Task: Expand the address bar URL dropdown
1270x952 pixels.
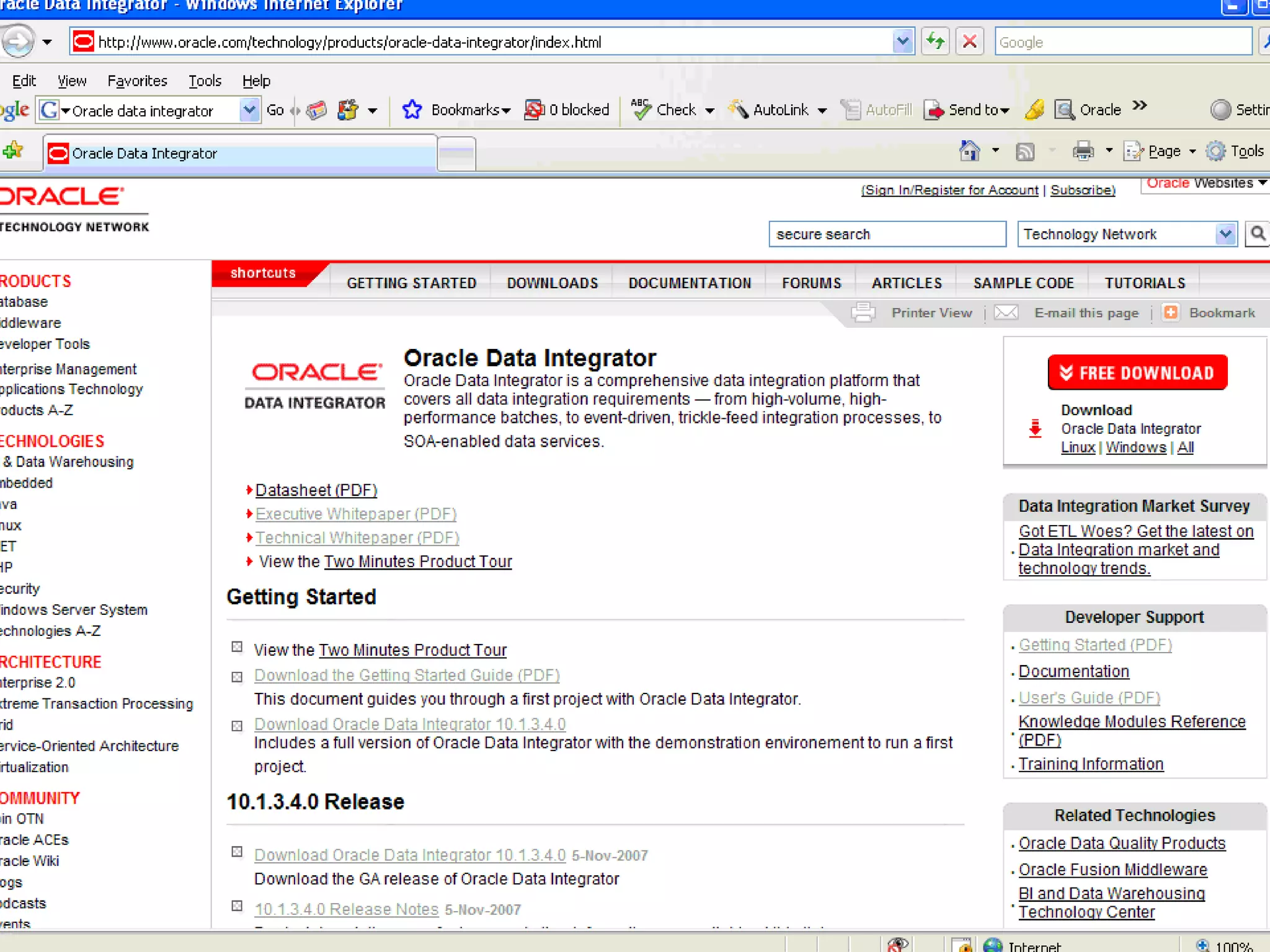Action: coord(903,42)
